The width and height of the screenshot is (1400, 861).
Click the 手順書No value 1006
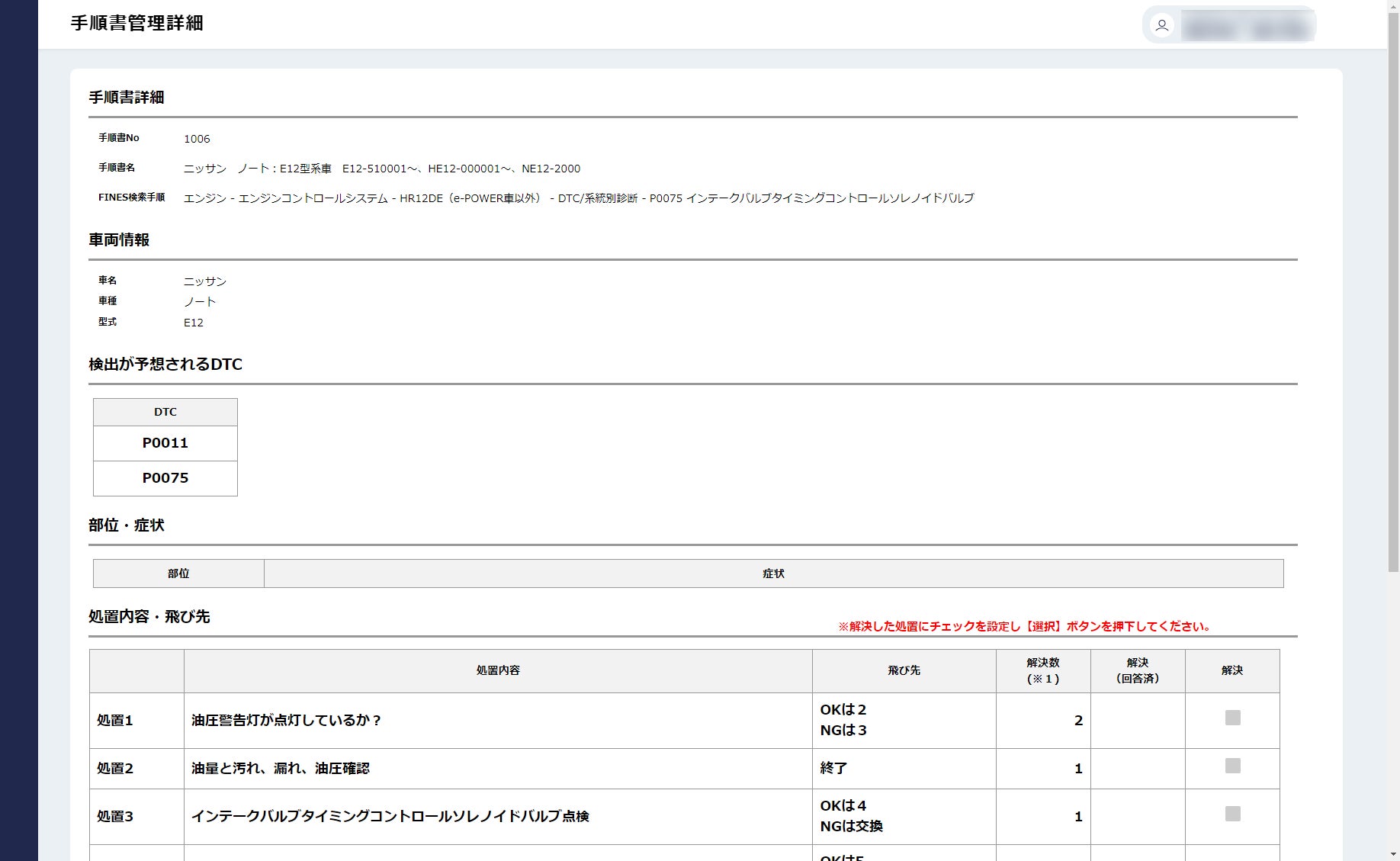pyautogui.click(x=197, y=139)
